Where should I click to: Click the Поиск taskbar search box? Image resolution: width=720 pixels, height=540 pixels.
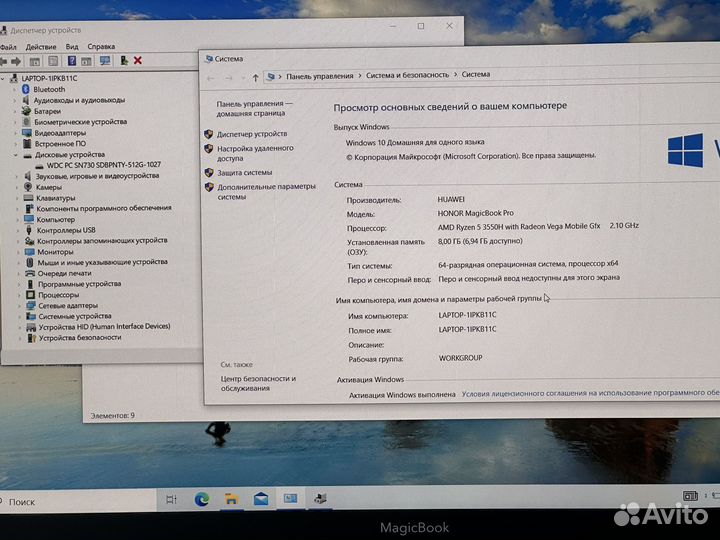(x=78, y=502)
